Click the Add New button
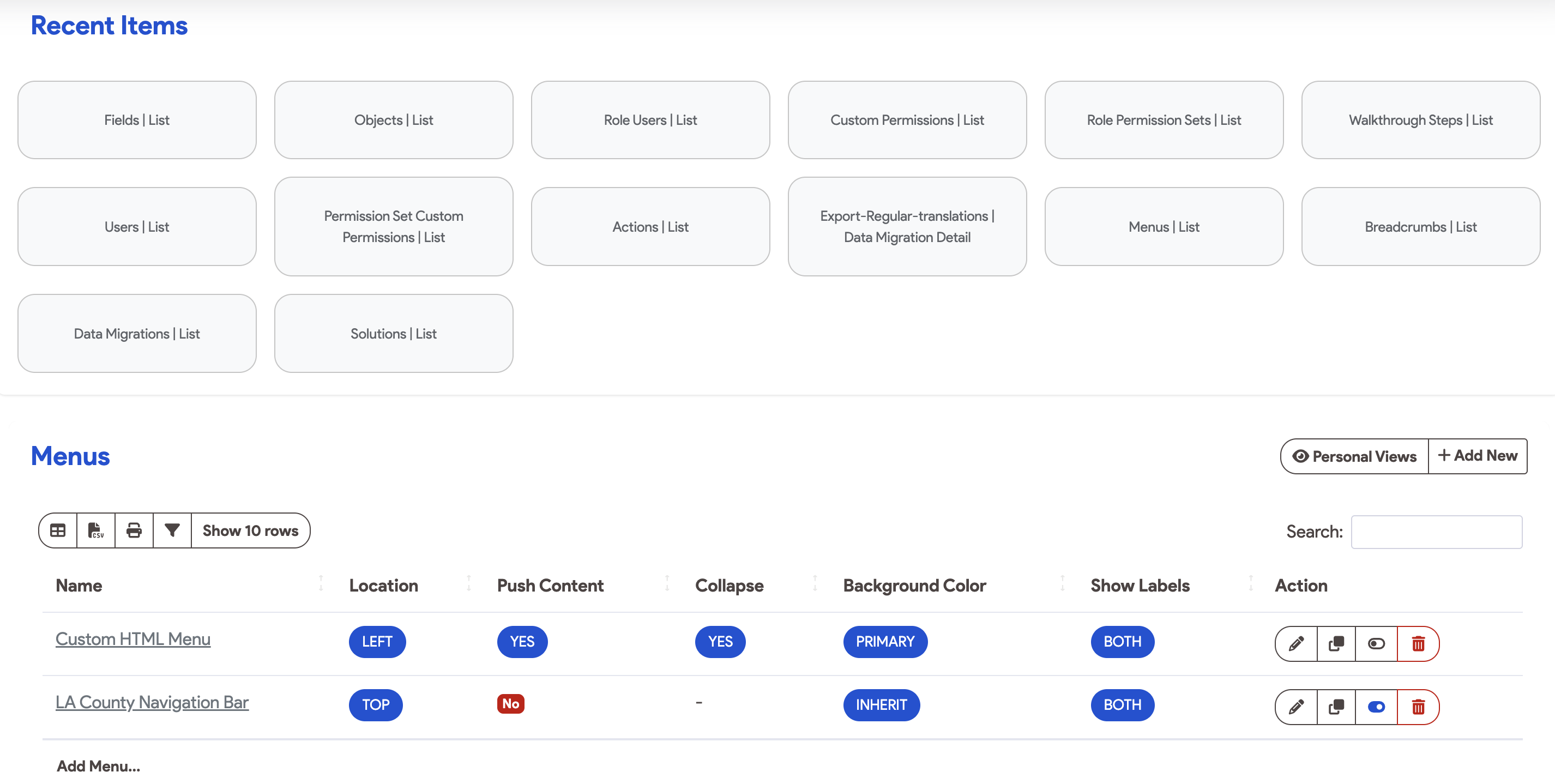Viewport: 1555px width, 784px height. coord(1478,456)
